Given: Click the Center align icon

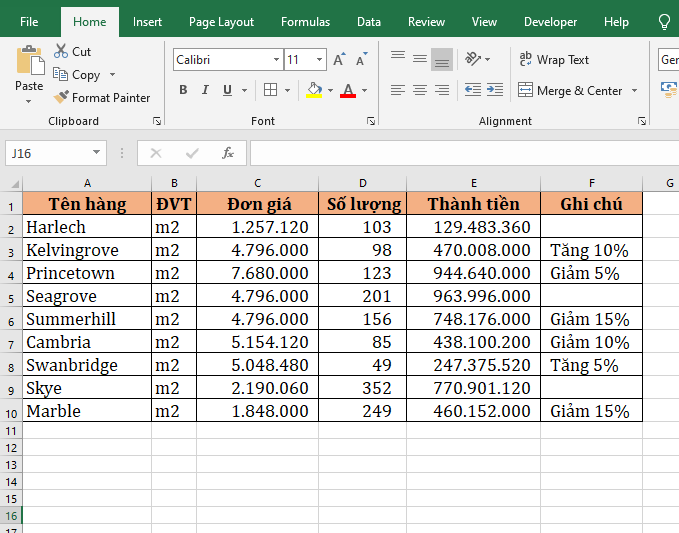Looking at the screenshot, I should (x=420, y=90).
